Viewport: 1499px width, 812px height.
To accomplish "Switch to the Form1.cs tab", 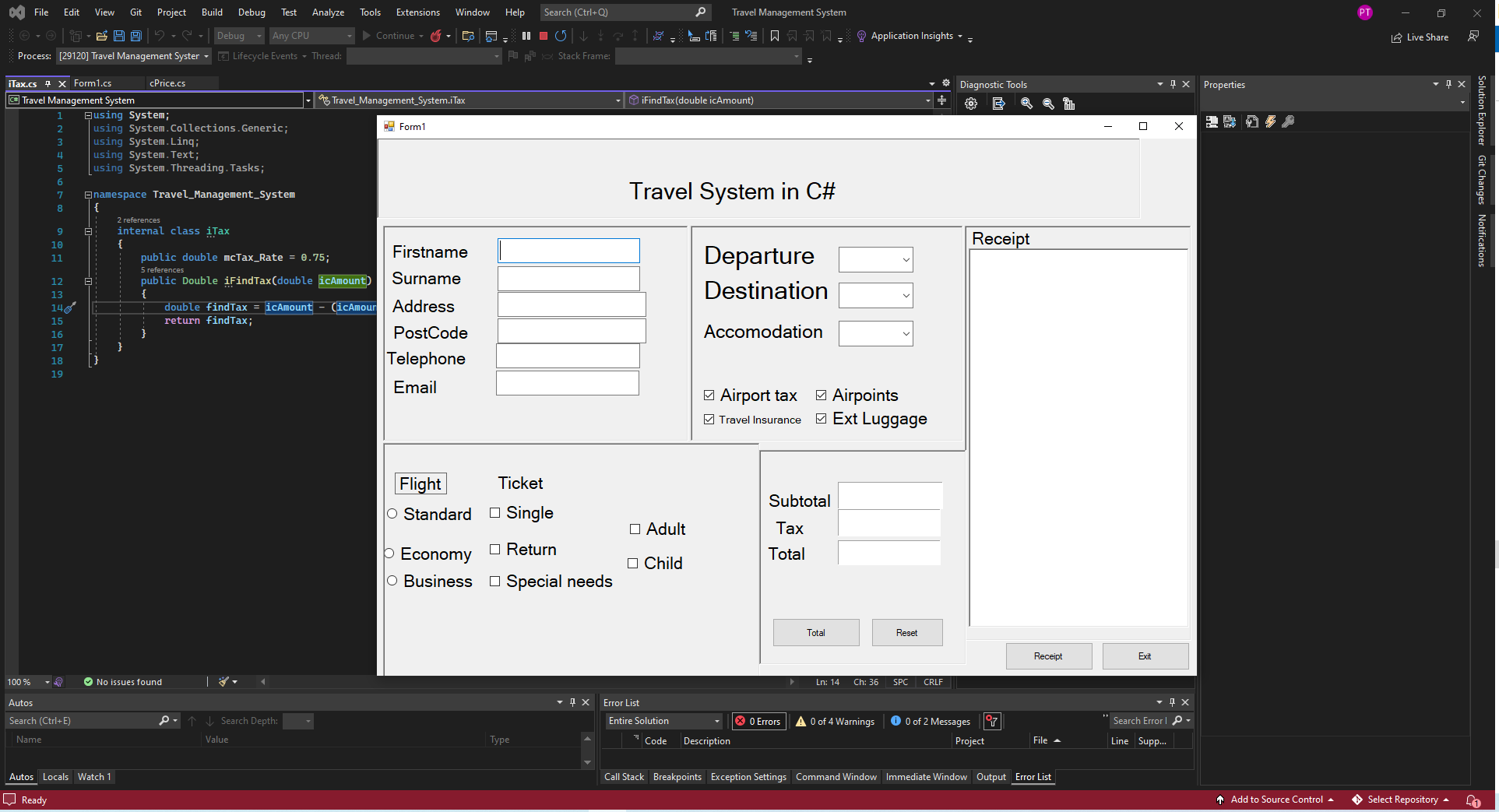I will click(x=93, y=83).
